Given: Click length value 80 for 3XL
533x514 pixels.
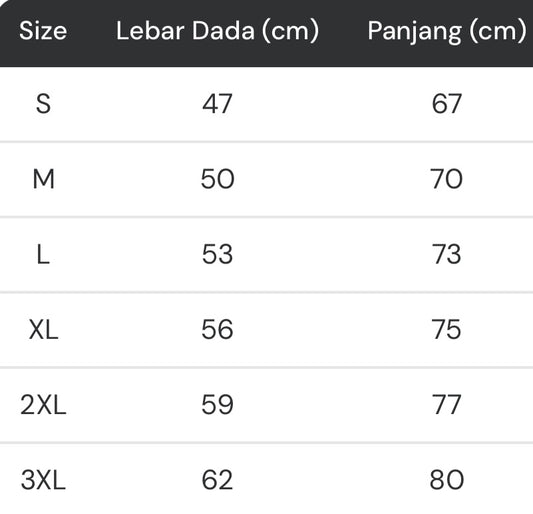Looking at the screenshot, I should [x=447, y=480].
